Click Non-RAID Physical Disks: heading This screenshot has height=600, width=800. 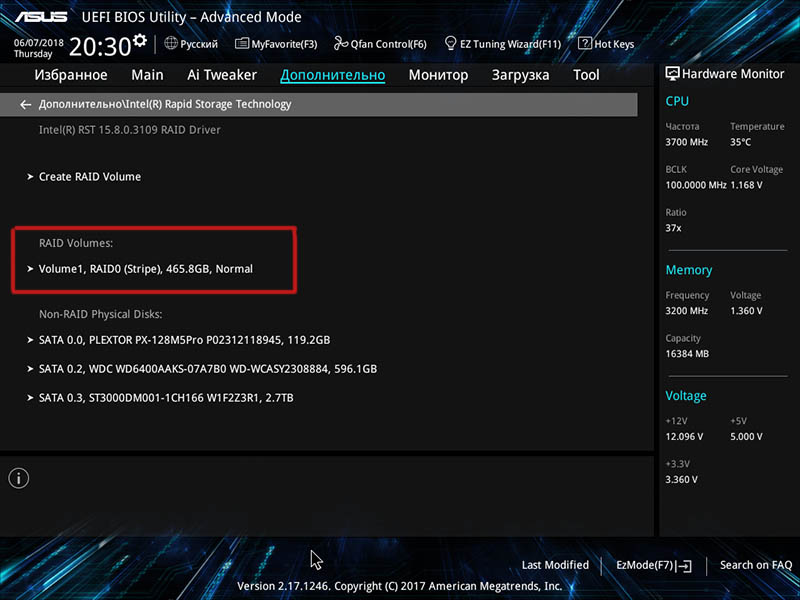click(101, 314)
